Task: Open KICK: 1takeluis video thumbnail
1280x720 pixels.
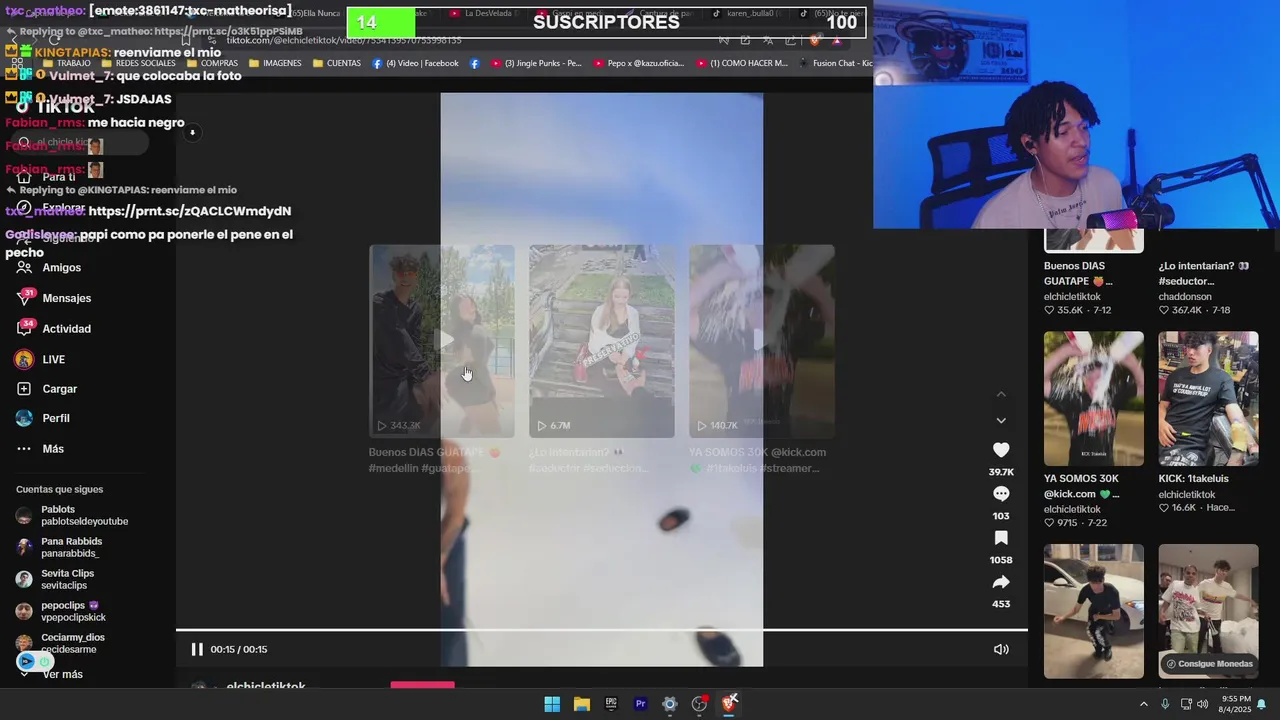Action: tap(1208, 398)
